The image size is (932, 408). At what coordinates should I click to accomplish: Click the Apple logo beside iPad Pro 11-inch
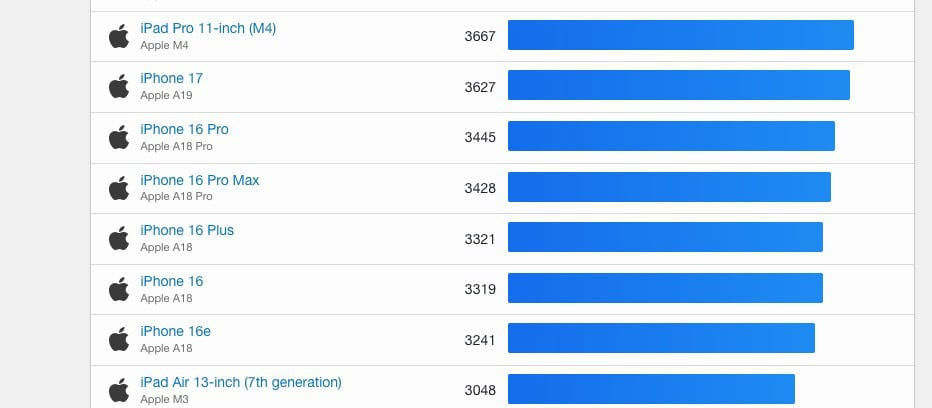(x=120, y=36)
